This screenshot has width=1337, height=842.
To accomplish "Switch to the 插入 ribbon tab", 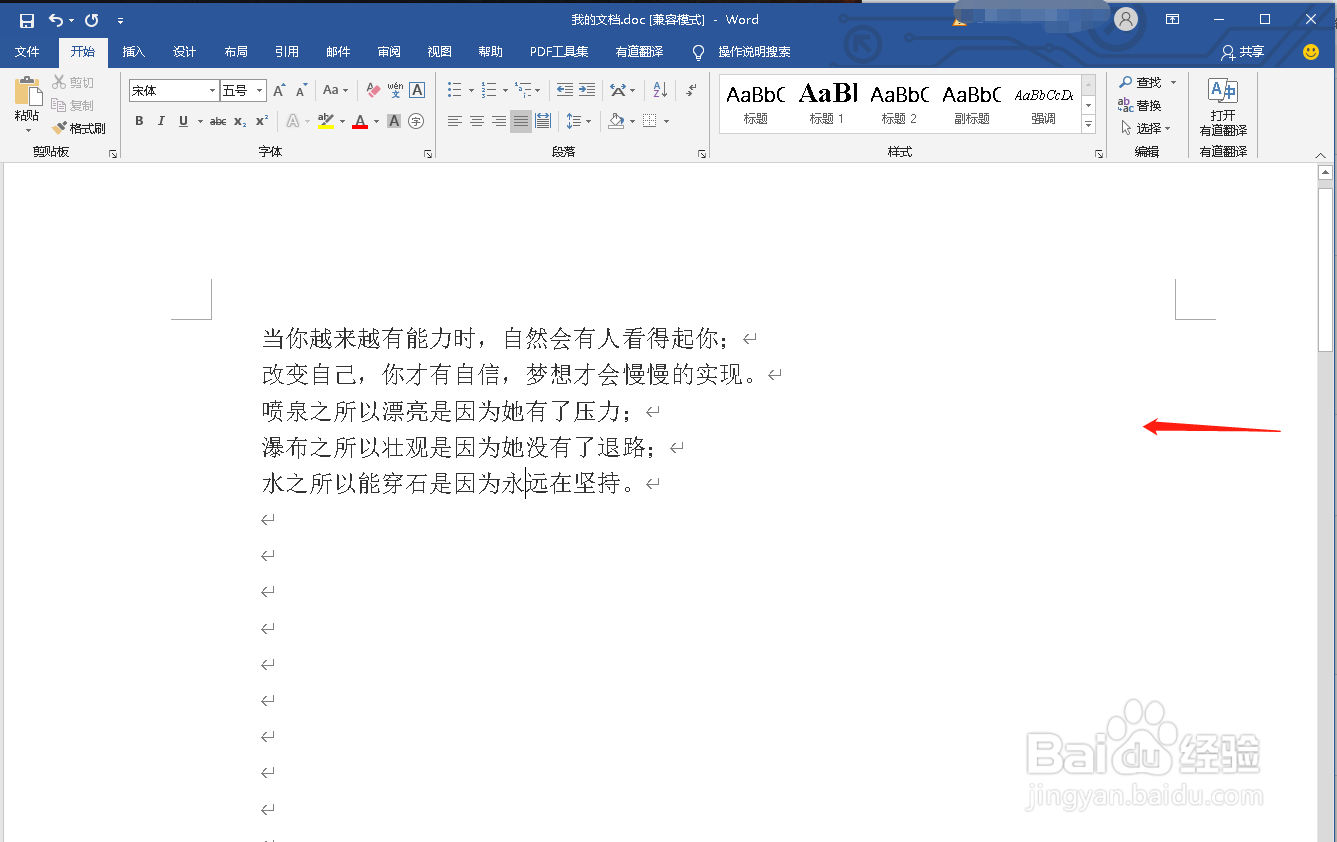I will [x=134, y=52].
